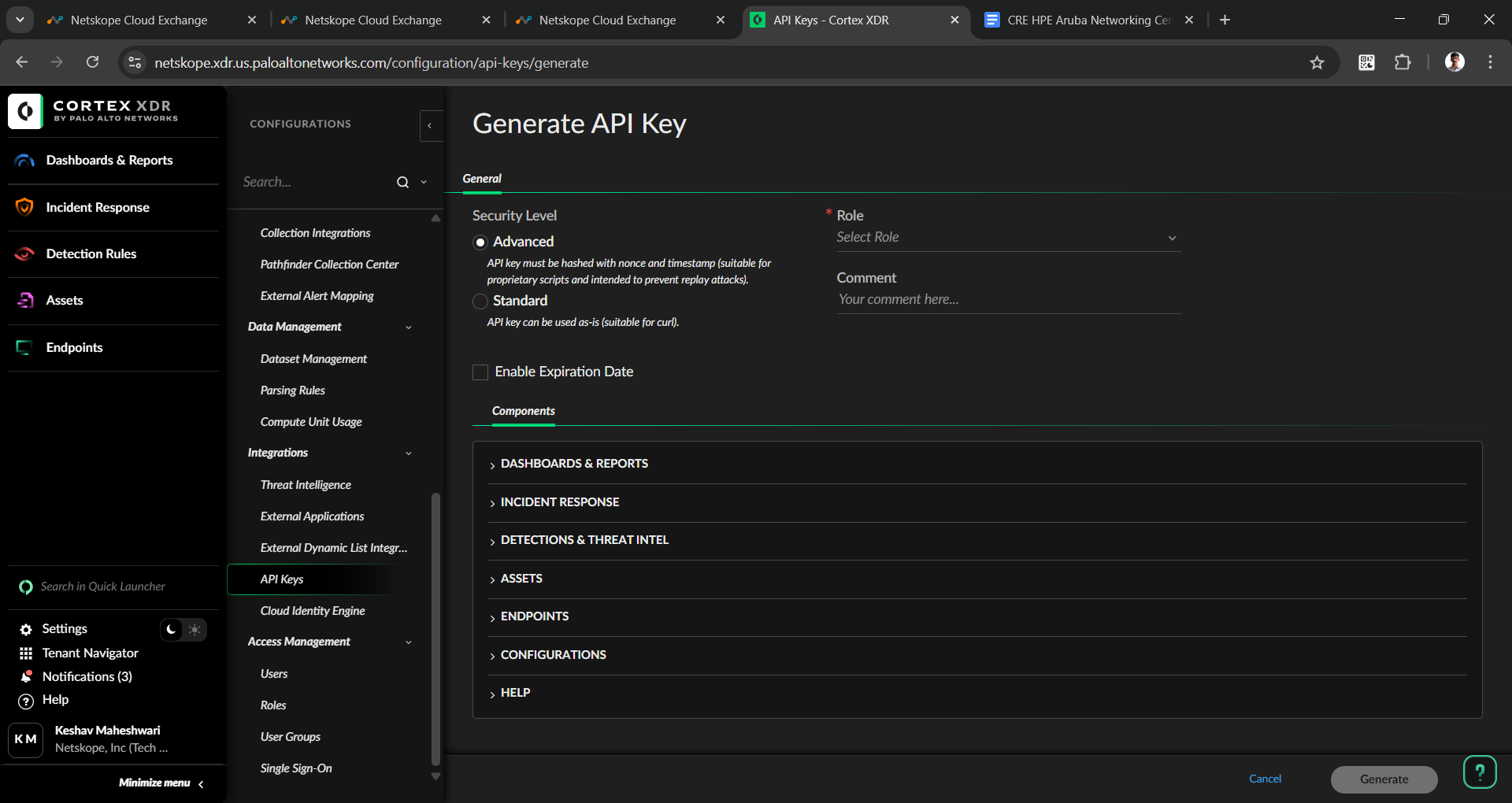Click the search magnifier in Configurations panel

(x=402, y=183)
